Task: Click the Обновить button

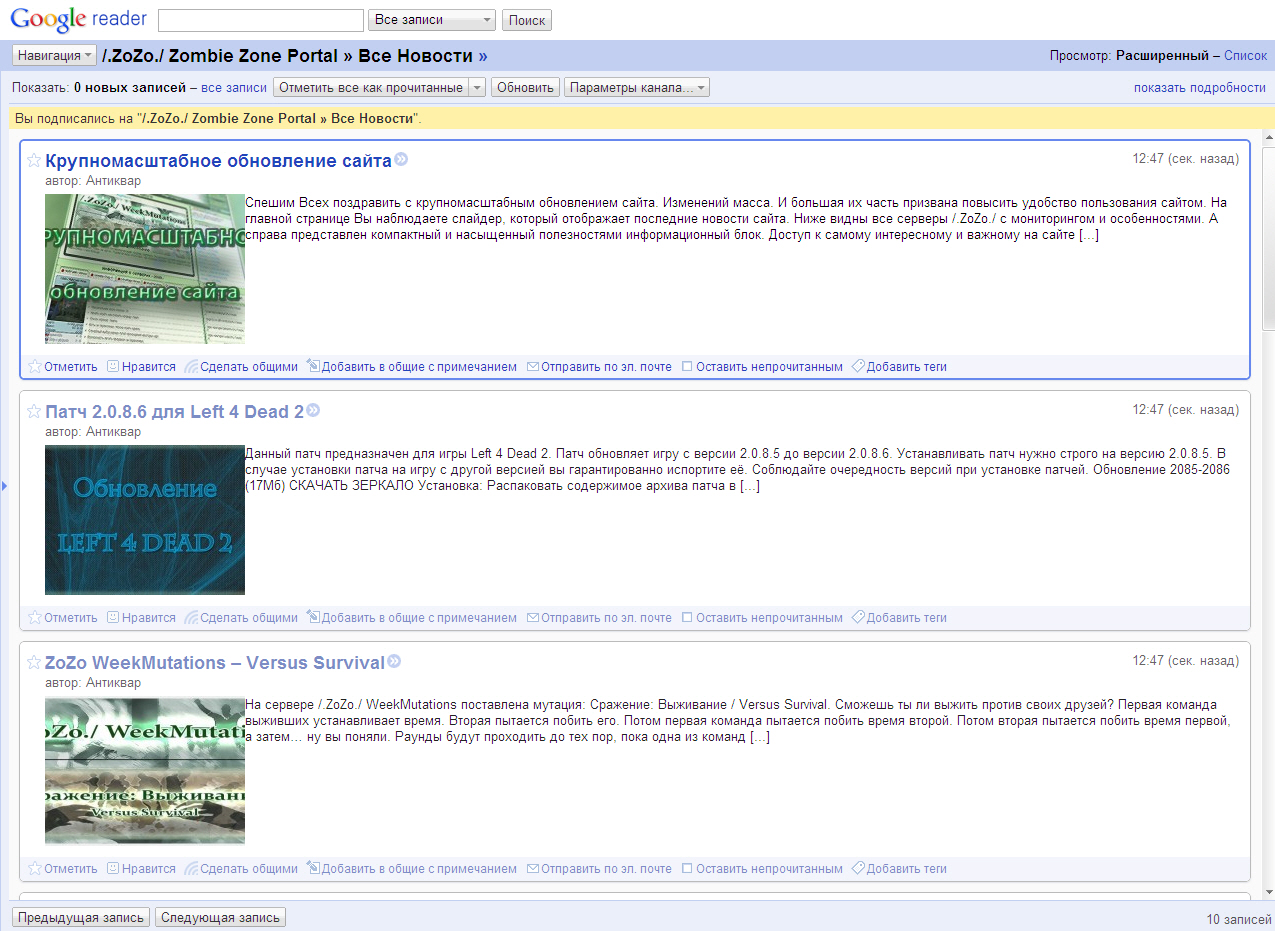Action: (x=525, y=88)
